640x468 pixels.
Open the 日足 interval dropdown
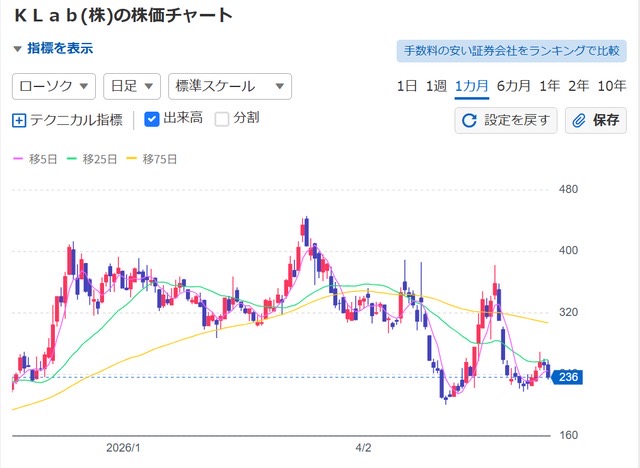pyautogui.click(x=132, y=86)
